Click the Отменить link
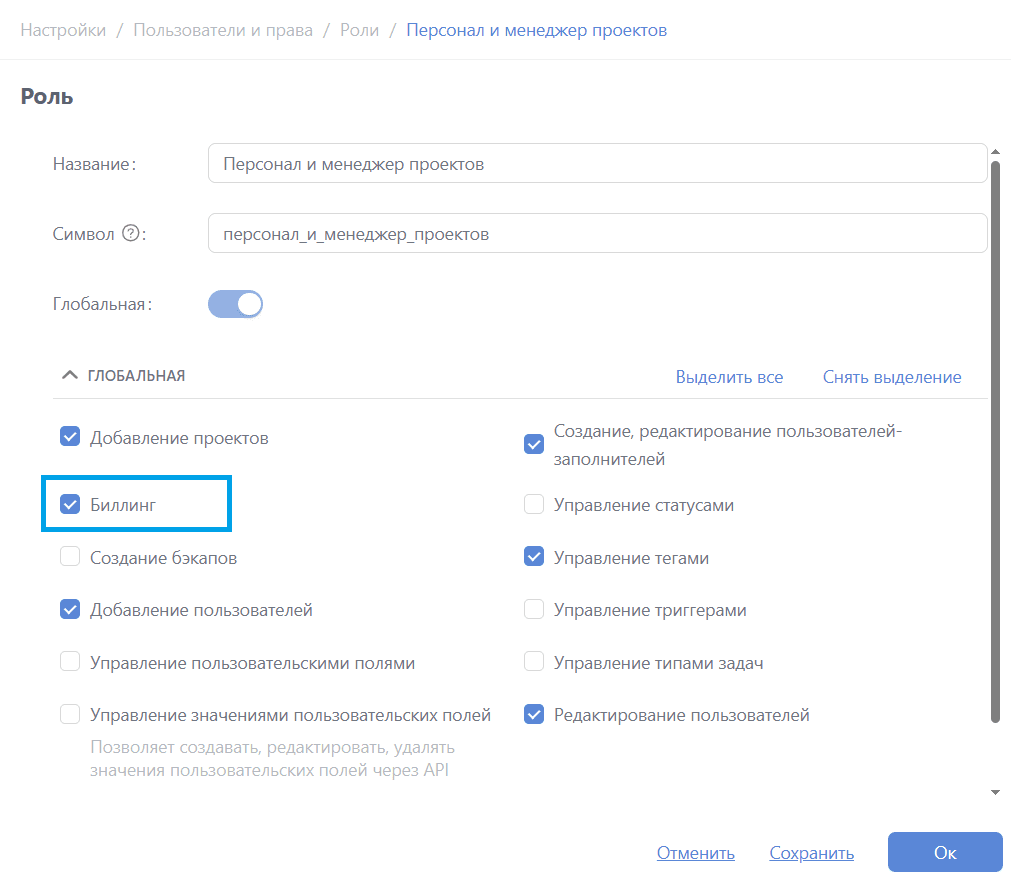 [695, 853]
